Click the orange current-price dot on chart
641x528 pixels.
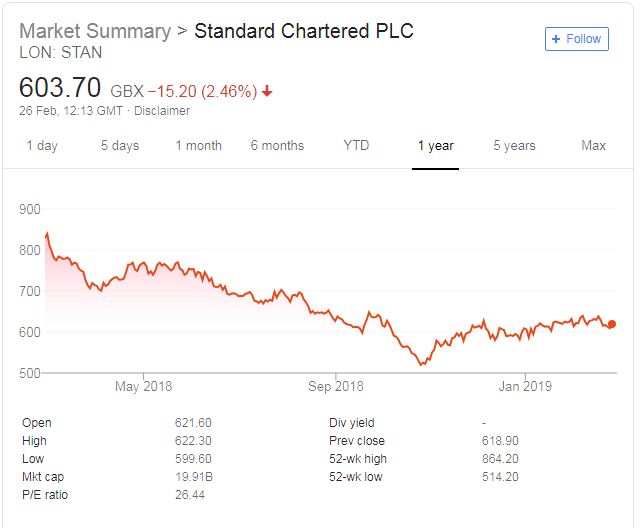tap(612, 324)
